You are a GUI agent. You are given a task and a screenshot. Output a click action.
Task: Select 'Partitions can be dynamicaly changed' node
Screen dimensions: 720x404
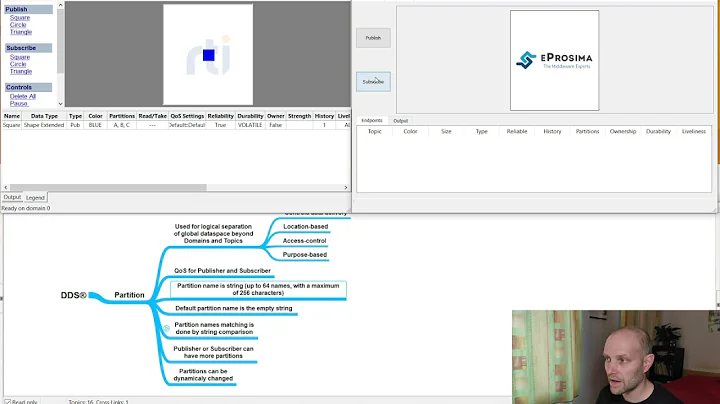point(203,375)
